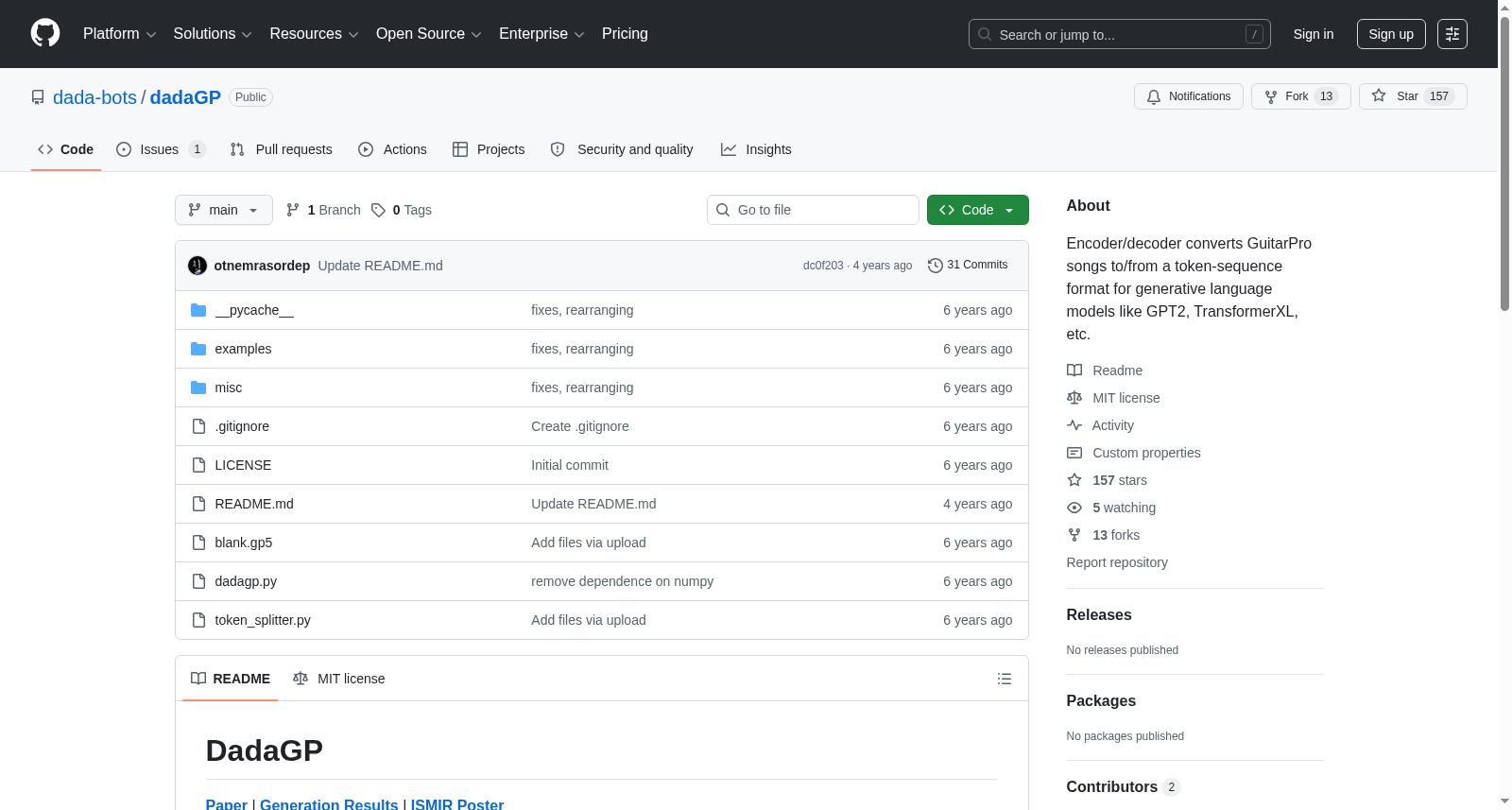The width and height of the screenshot is (1512, 810).
Task: Open the 'remove dependence on numpy' commit message
Action: pyautogui.click(x=622, y=581)
